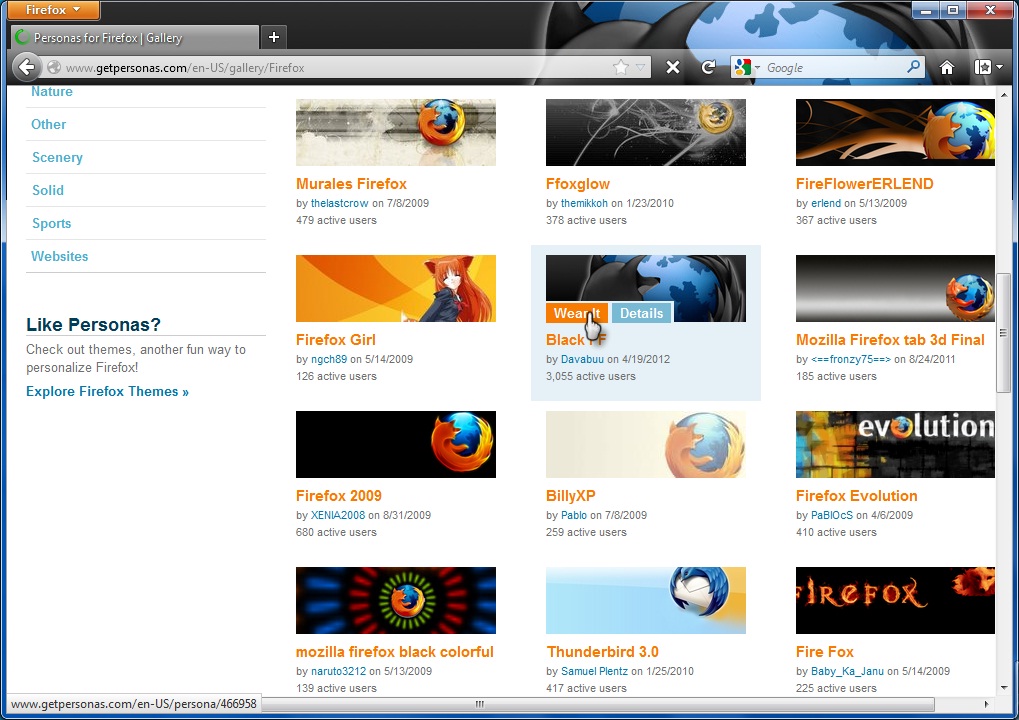
Task: Stop page loading with the X button
Action: [x=673, y=67]
